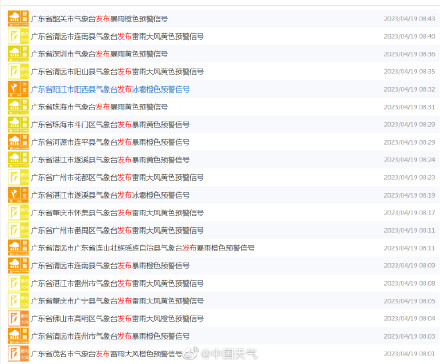
Task: Click the orange rainstorm icon for 清远市连南县
Action: [18, 266]
